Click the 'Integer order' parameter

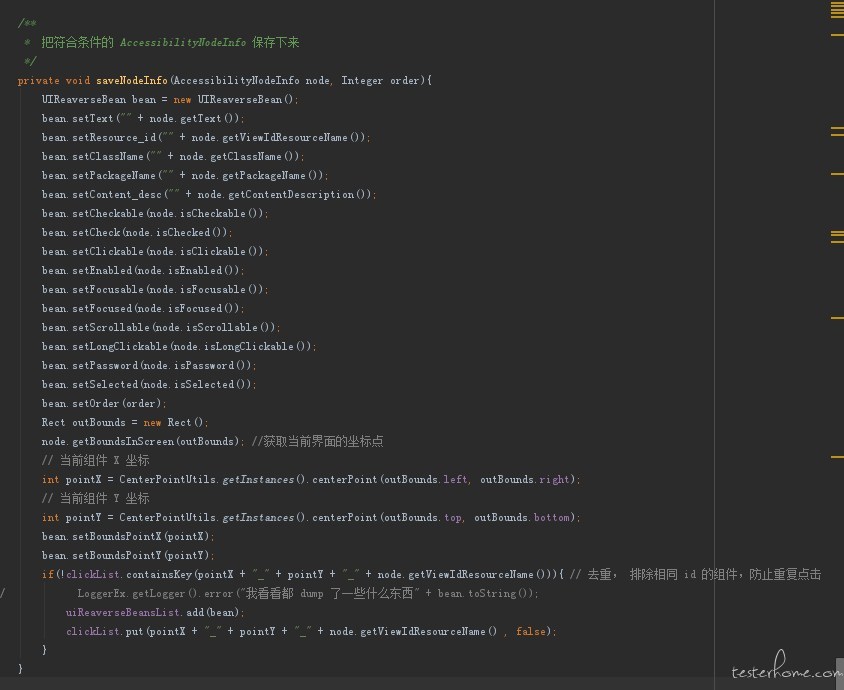[380, 81]
